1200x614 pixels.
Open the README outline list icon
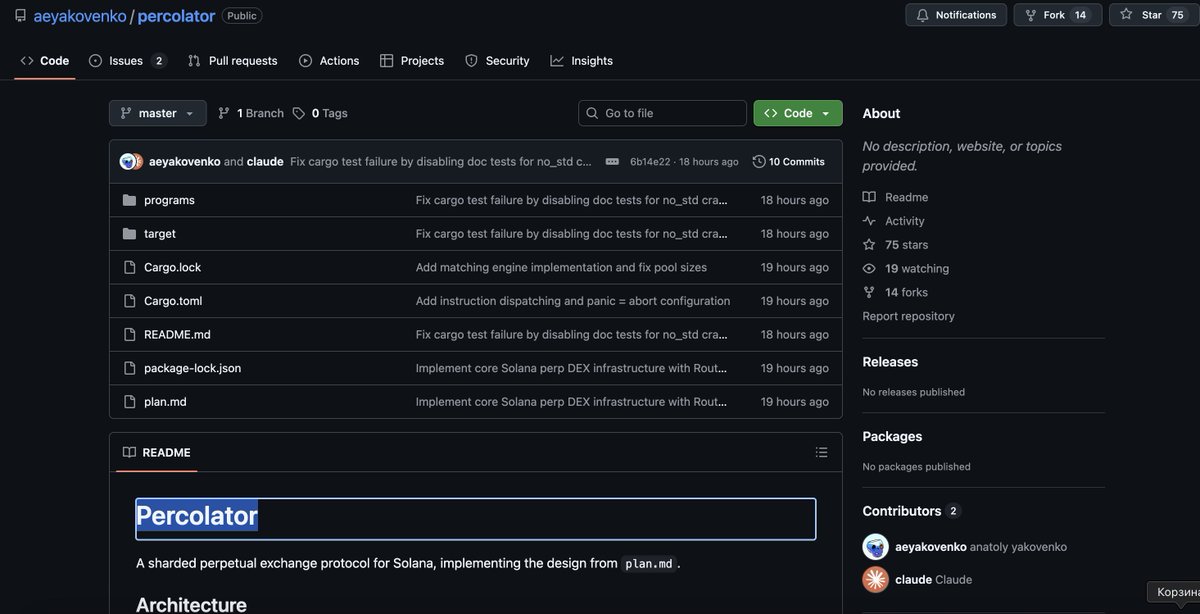point(821,452)
